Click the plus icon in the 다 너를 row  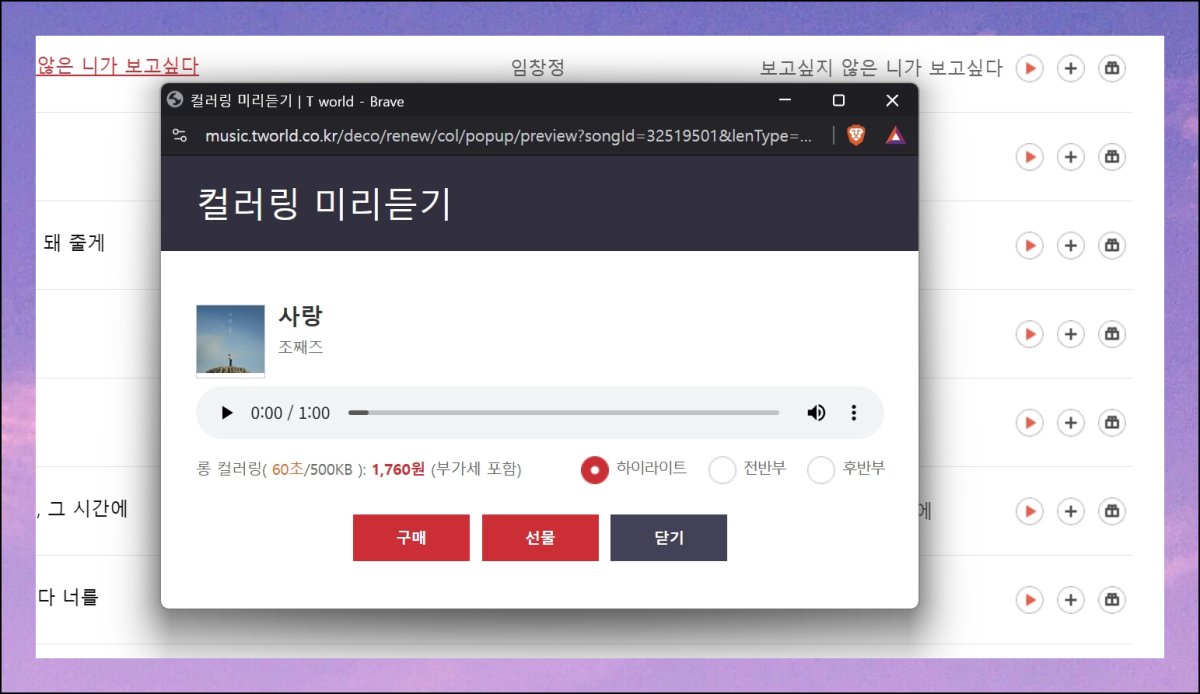coord(1070,599)
